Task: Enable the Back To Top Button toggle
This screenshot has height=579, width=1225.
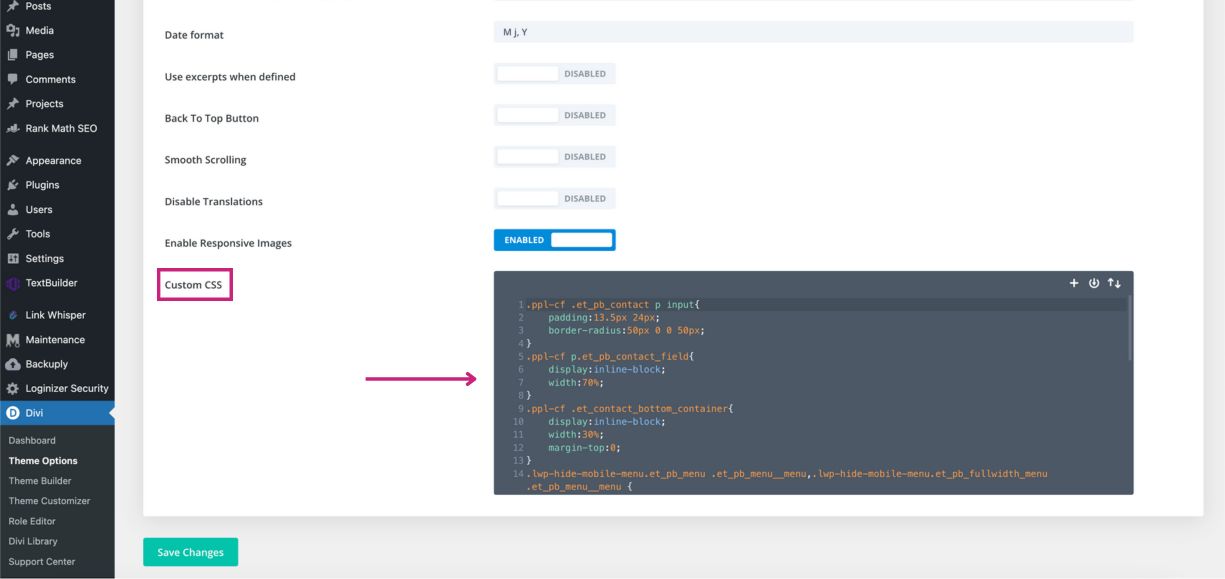Action: click(555, 115)
